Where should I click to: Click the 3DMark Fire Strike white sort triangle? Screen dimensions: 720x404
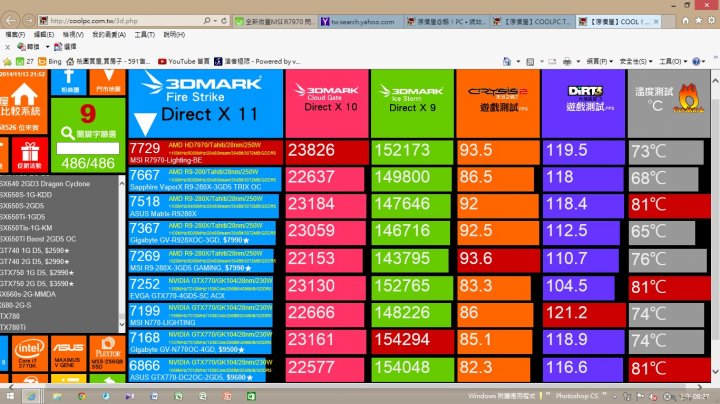tap(145, 124)
